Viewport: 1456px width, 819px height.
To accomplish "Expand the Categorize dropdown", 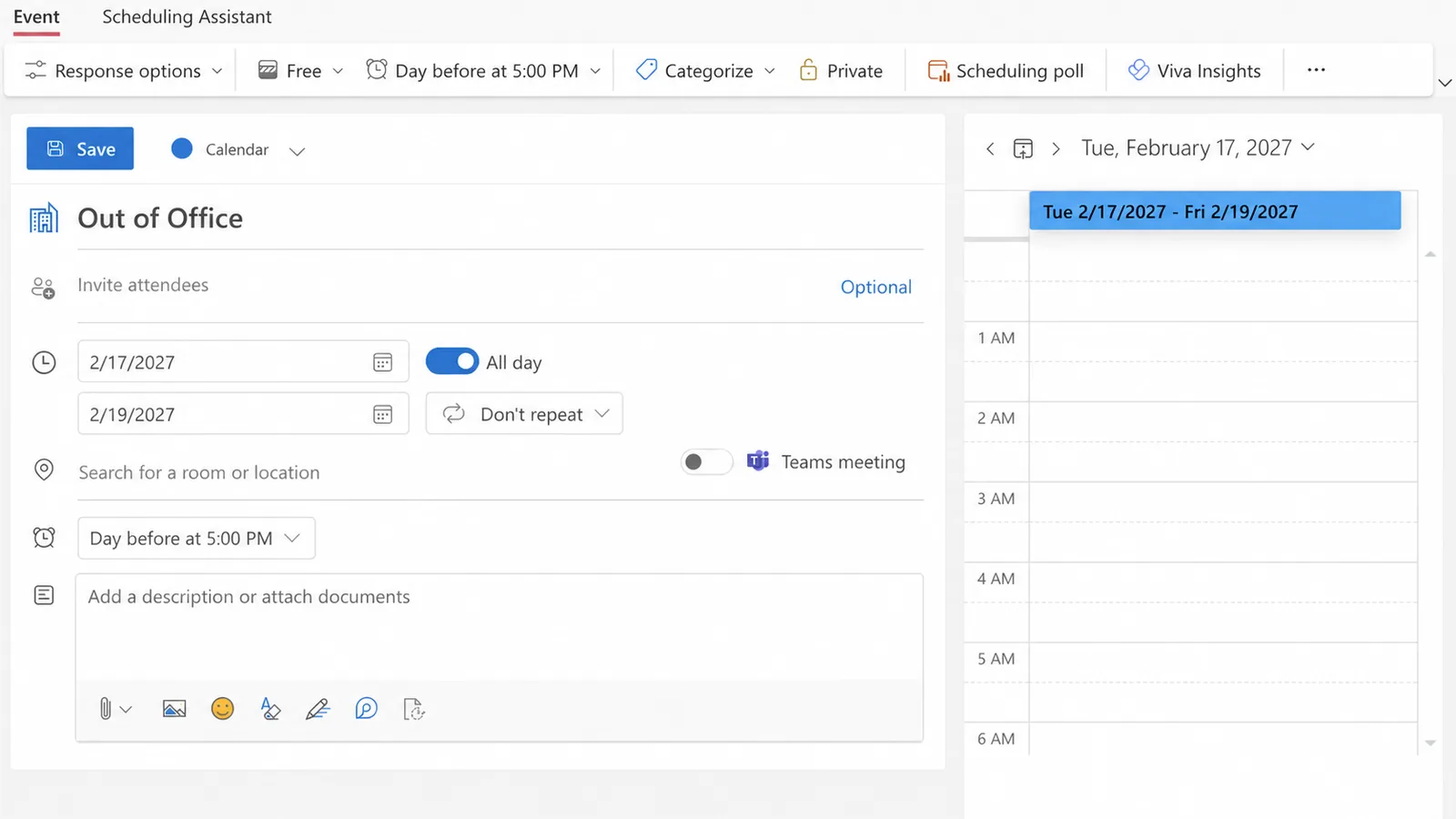I will coord(705,71).
